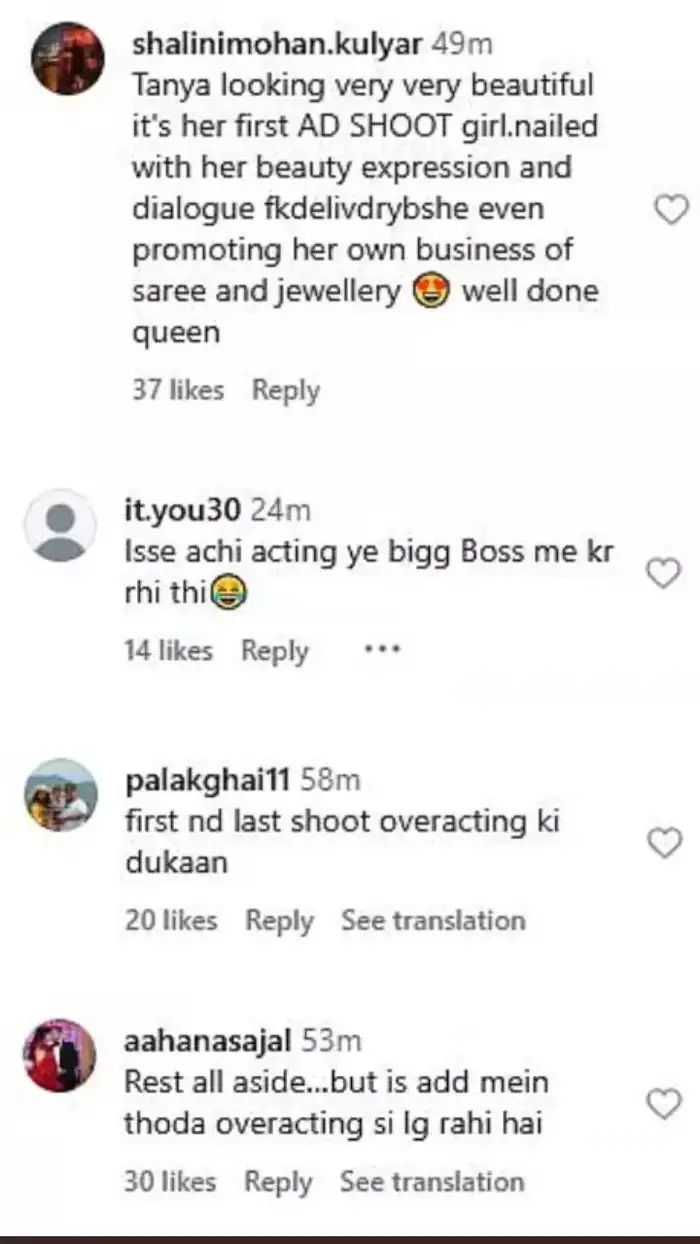The height and width of the screenshot is (1244, 700).
Task: Tap the heart on it.you30's comment
Action: [x=664, y=574]
